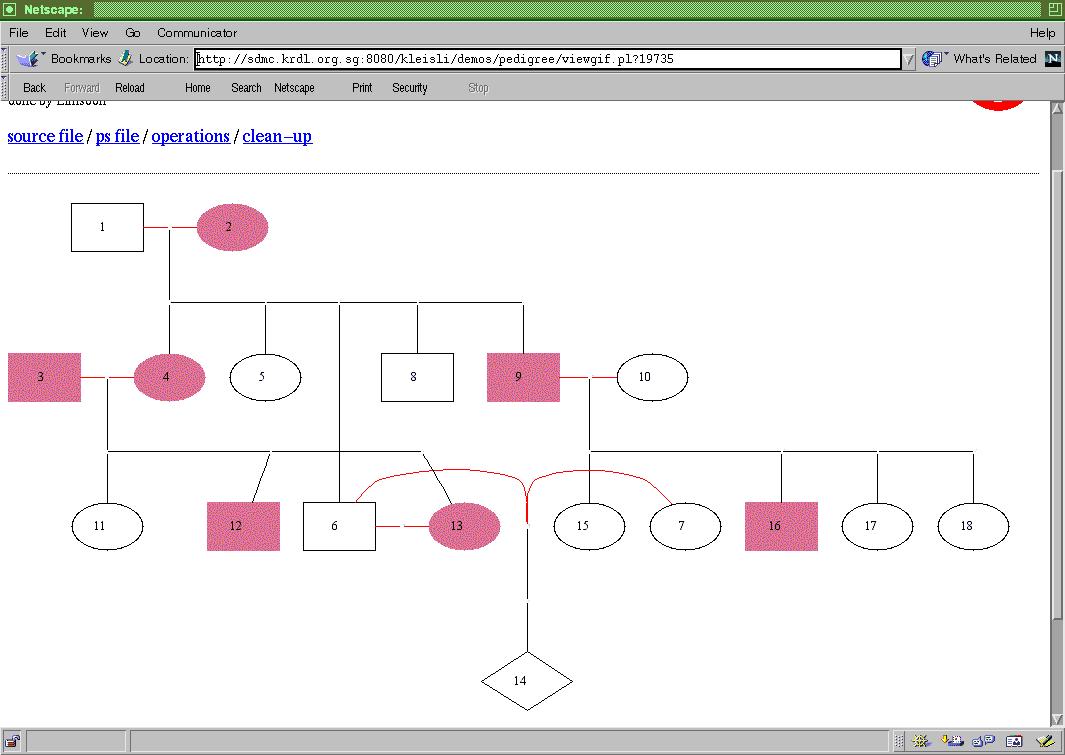Click the location bookmark drag icon
Viewport: 1065px width, 755px height.
point(125,58)
